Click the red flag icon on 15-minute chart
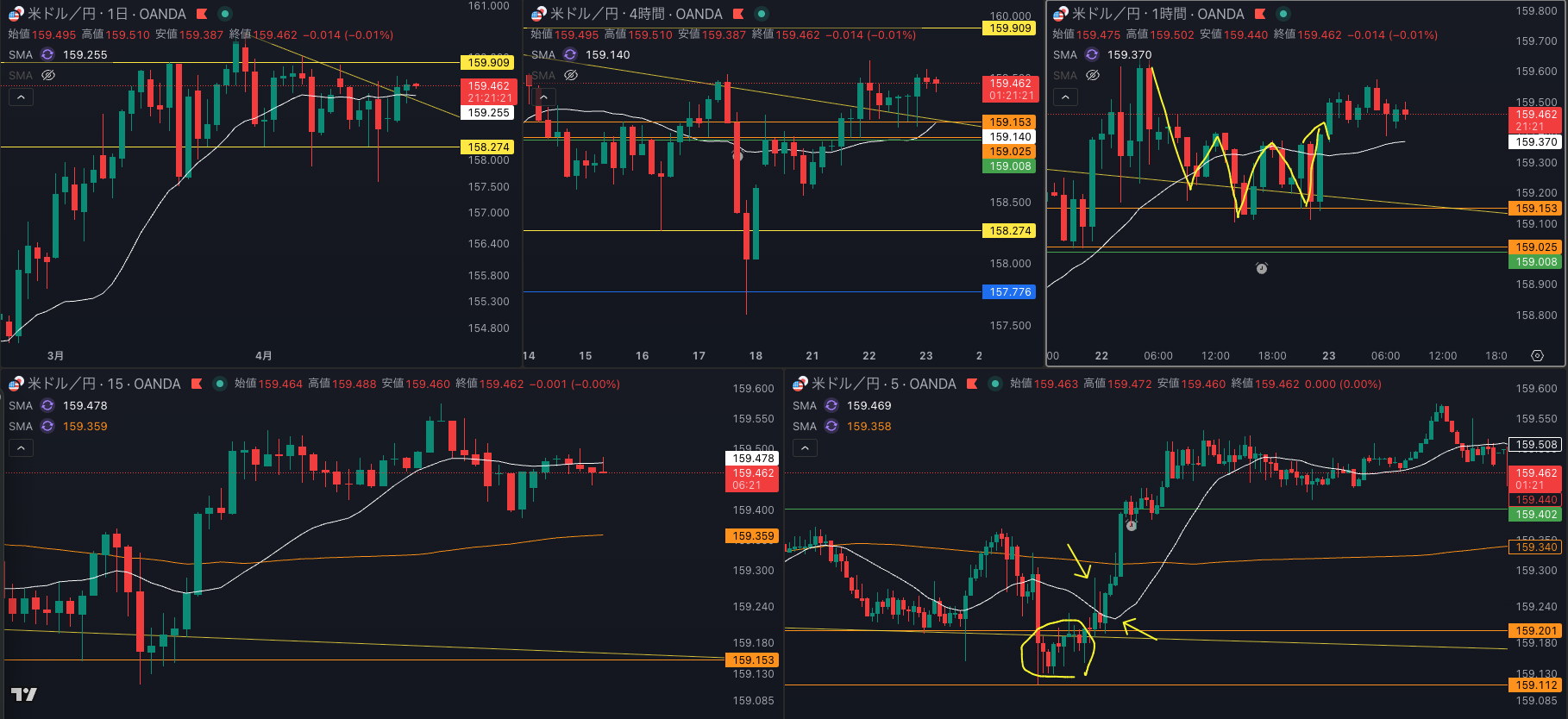The height and width of the screenshot is (719, 1568). [197, 384]
